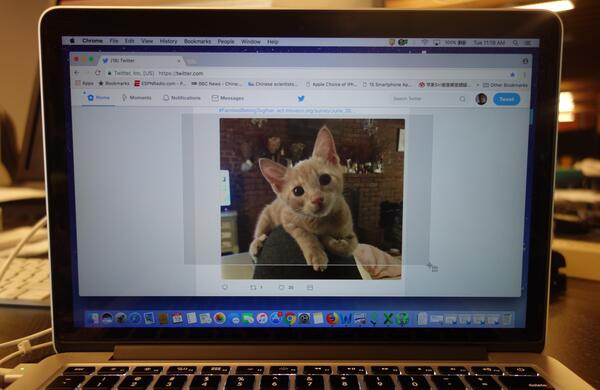Bookmark this page with the star icon
The image size is (600, 390).
tap(512, 74)
